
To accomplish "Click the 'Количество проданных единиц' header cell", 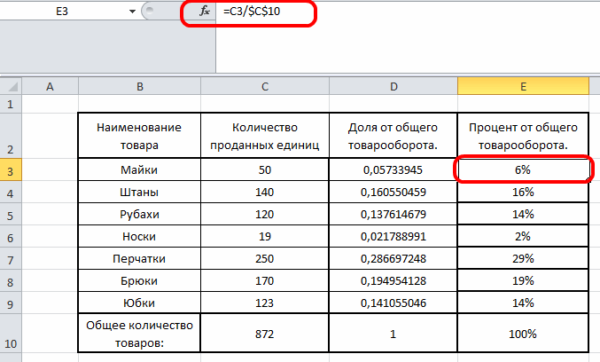I will tap(265, 135).
